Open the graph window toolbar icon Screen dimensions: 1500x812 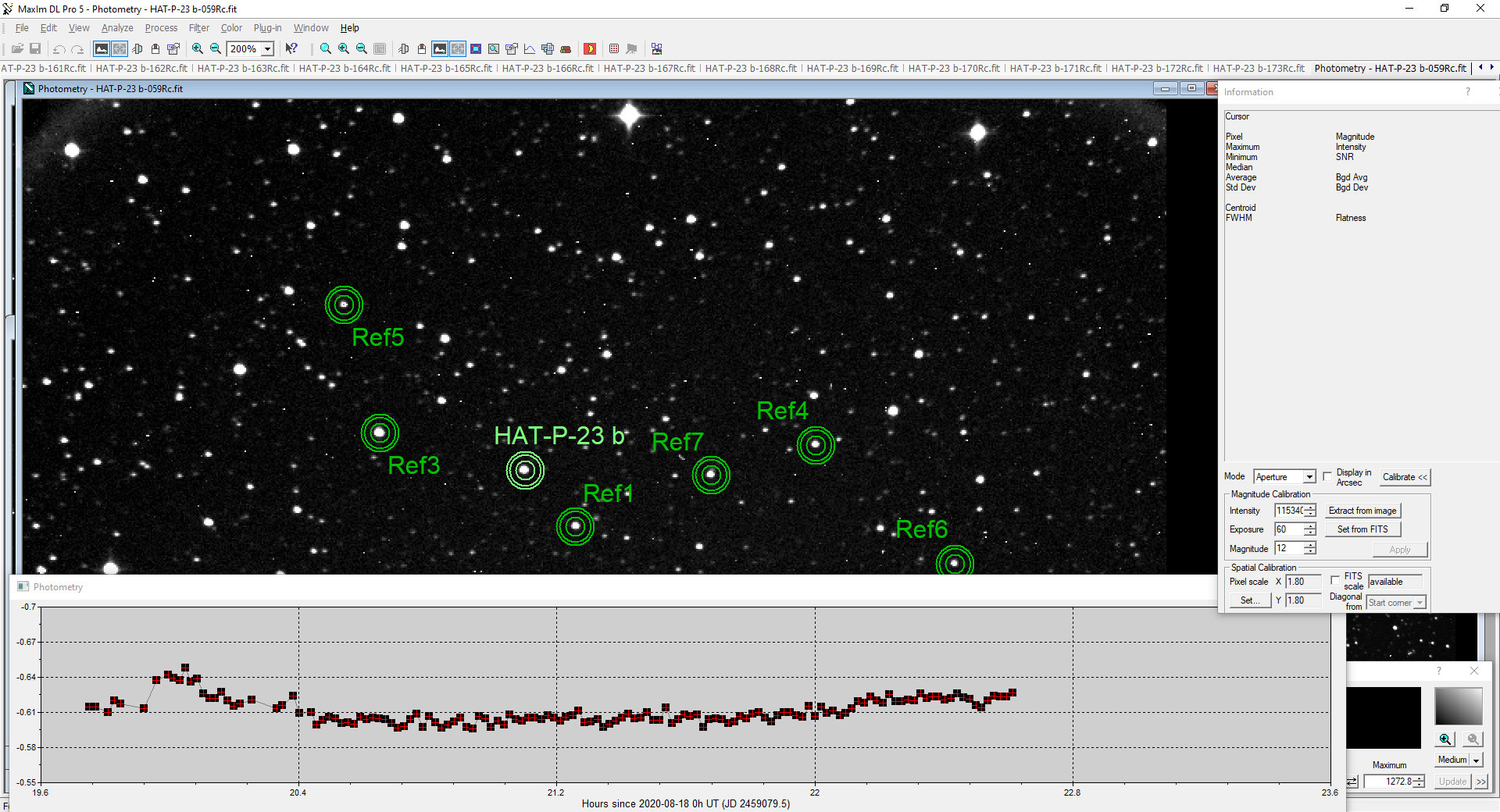pos(530,49)
